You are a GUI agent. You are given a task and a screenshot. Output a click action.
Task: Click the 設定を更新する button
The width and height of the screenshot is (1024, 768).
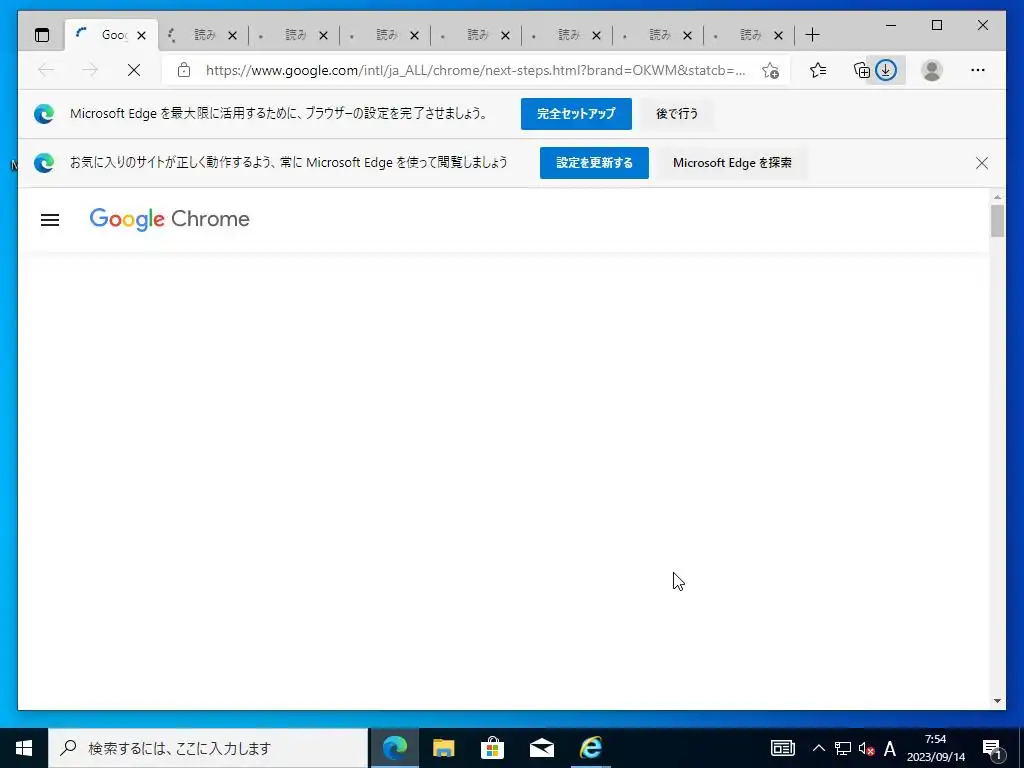594,163
